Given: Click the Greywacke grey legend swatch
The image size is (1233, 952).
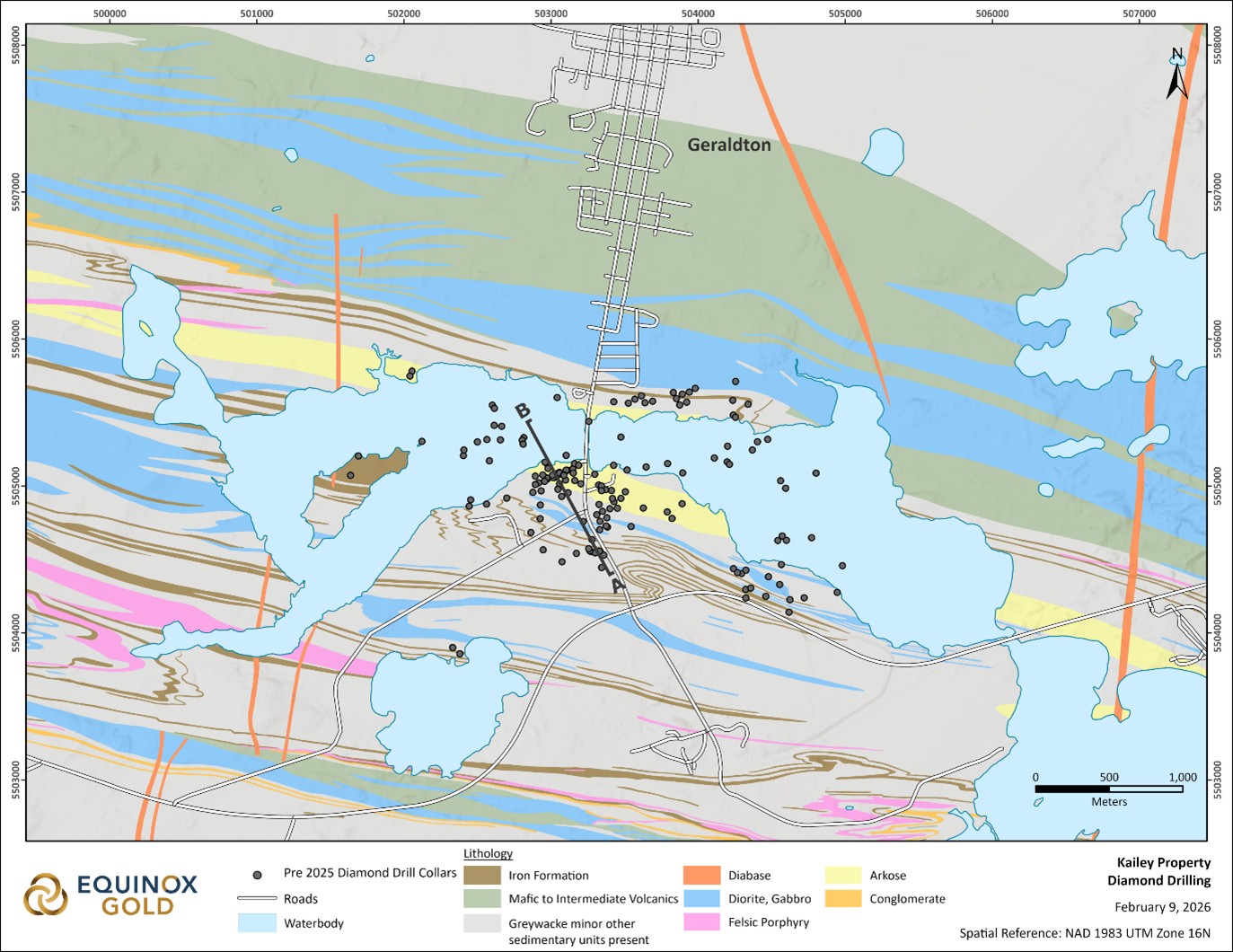Looking at the screenshot, I should click(x=482, y=922).
